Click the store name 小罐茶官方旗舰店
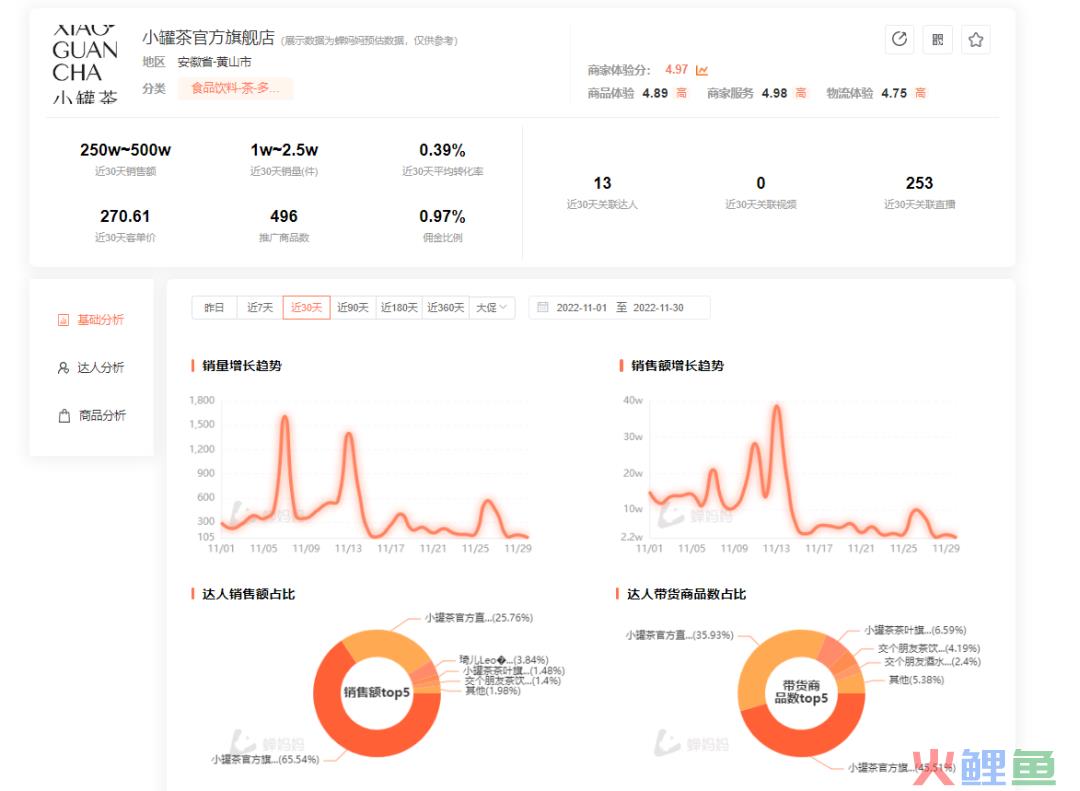Viewport: 1080px width, 791px height. (209, 38)
